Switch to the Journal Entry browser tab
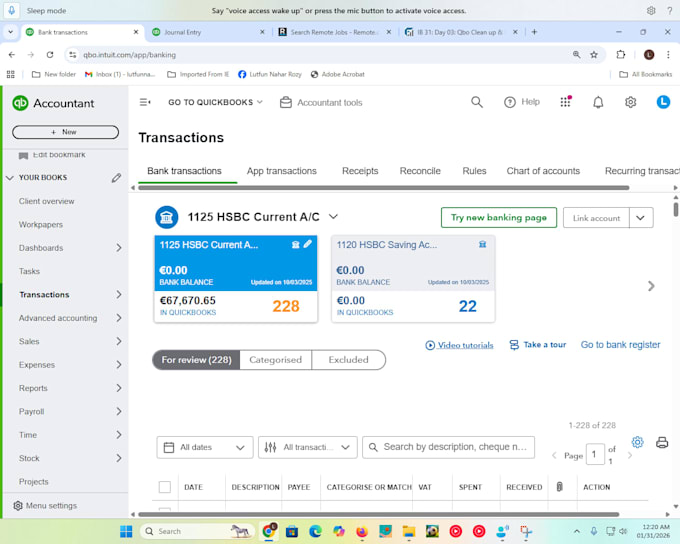Screen dimensions: 680x544 (208, 32)
